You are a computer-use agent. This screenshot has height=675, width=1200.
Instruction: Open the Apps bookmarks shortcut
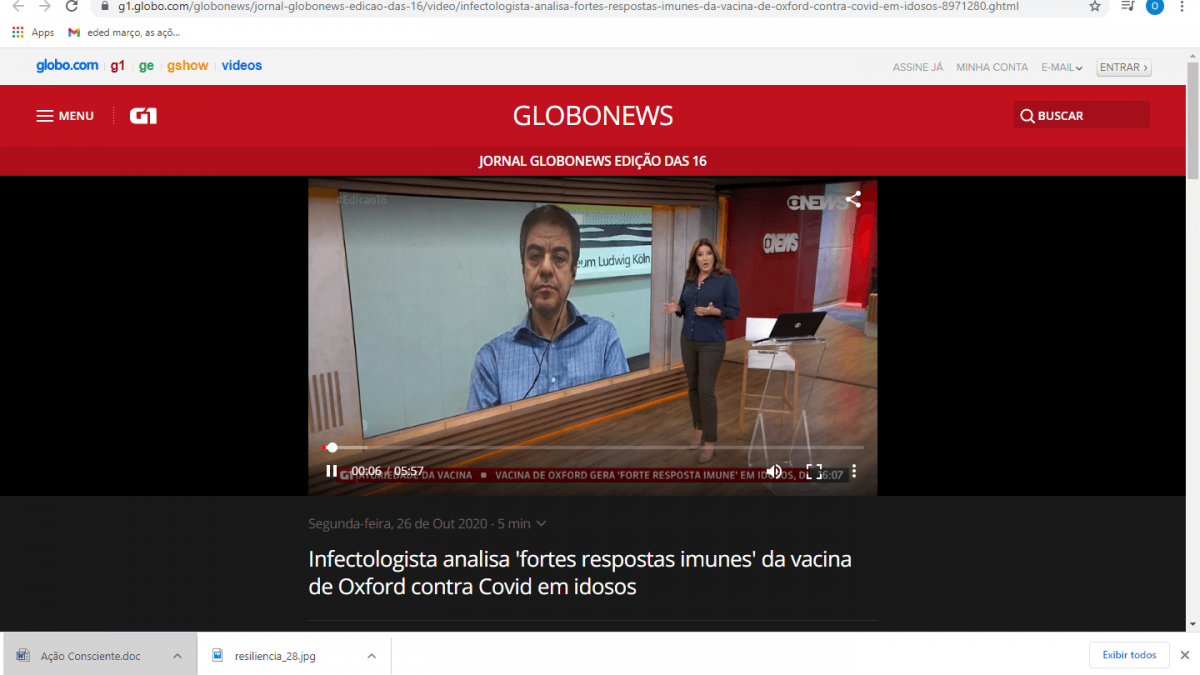(x=33, y=32)
